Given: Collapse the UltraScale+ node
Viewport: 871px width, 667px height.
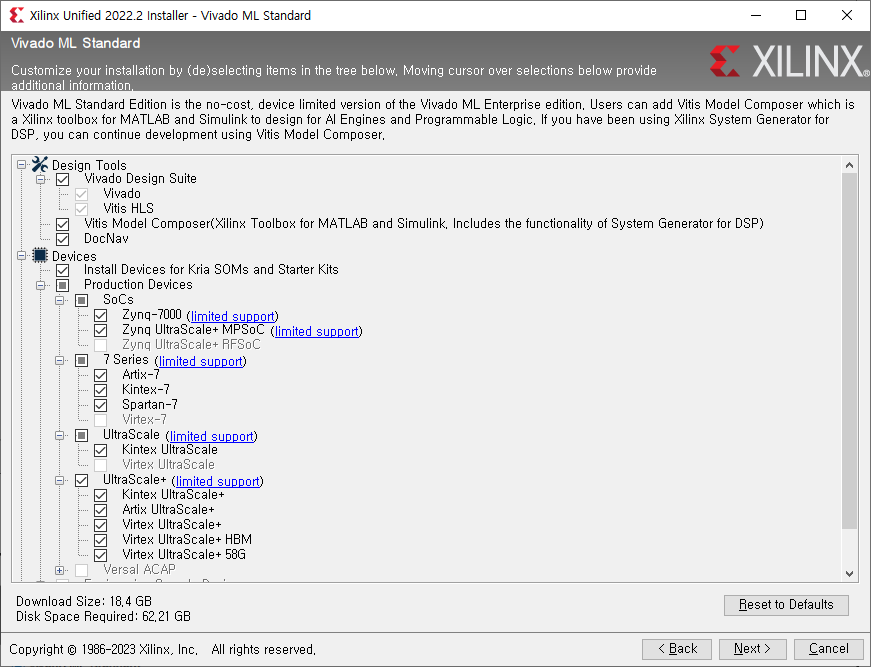Looking at the screenshot, I should (x=59, y=480).
